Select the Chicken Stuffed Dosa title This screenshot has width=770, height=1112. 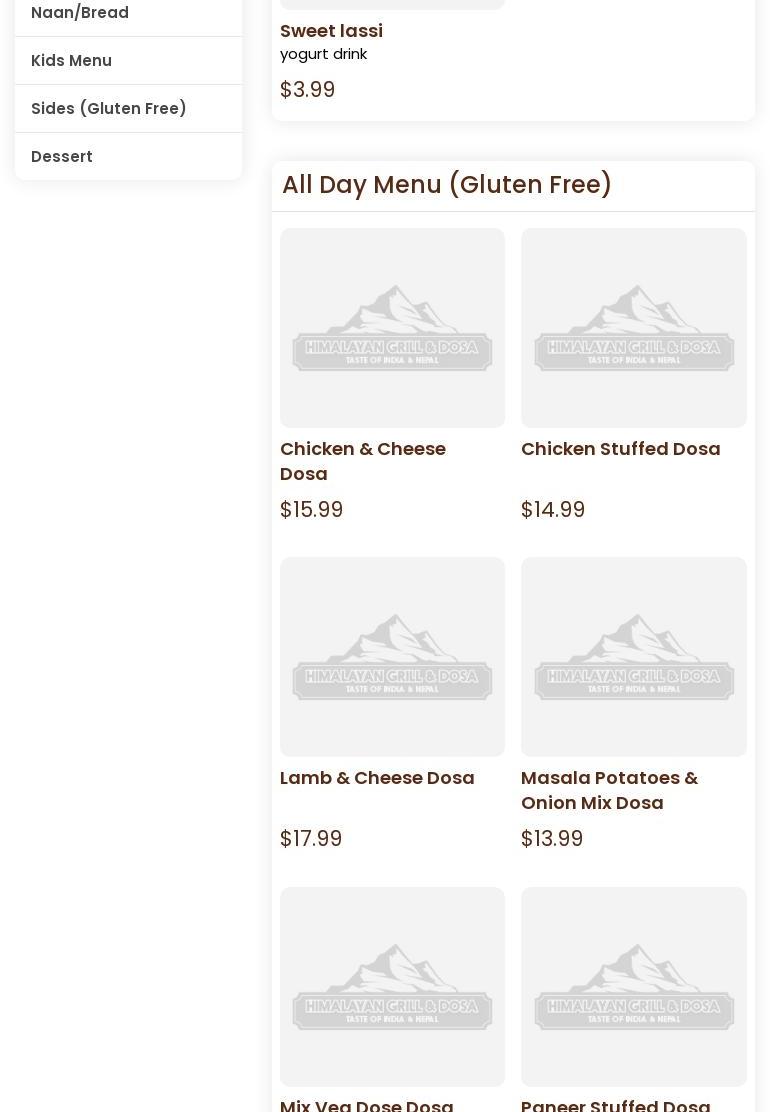[620, 449]
